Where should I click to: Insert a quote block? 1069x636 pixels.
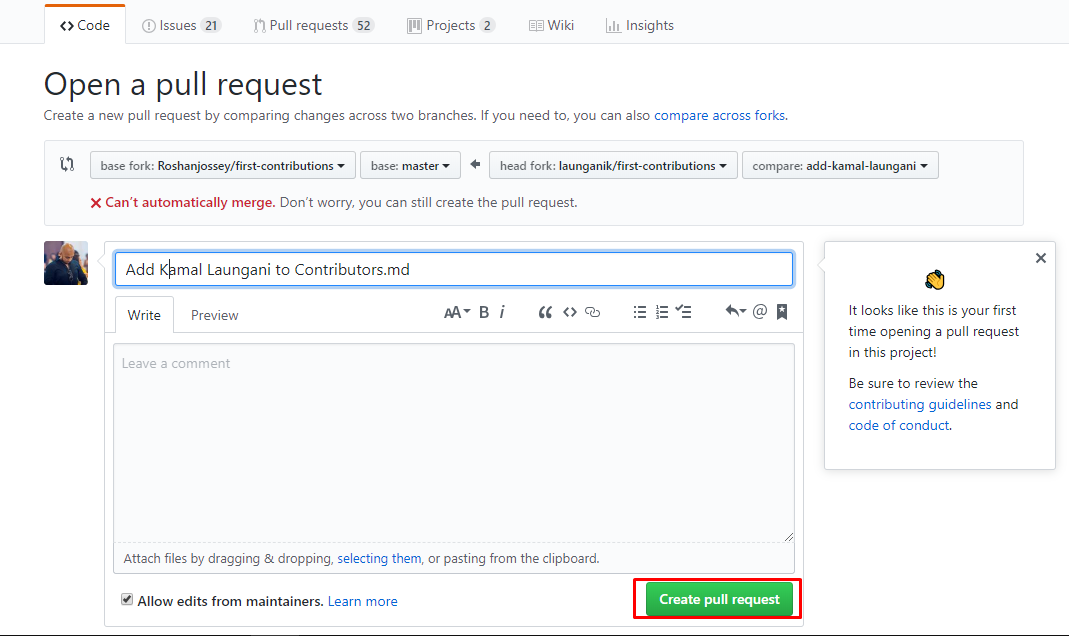545,312
